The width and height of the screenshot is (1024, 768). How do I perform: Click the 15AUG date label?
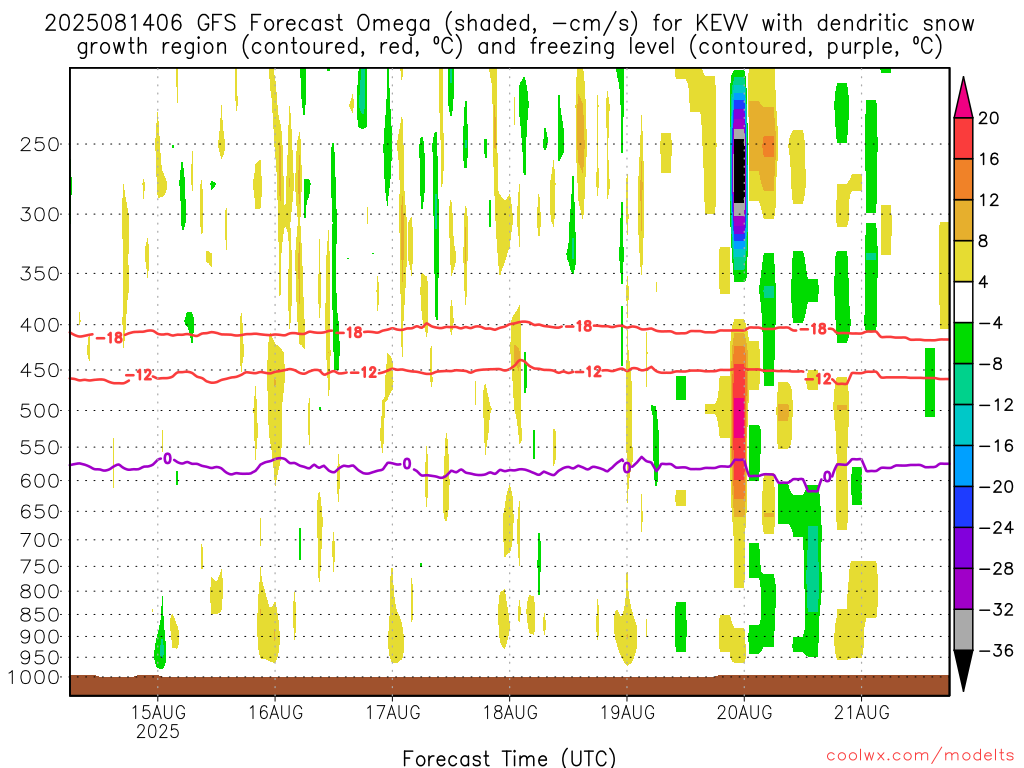[x=158, y=712]
